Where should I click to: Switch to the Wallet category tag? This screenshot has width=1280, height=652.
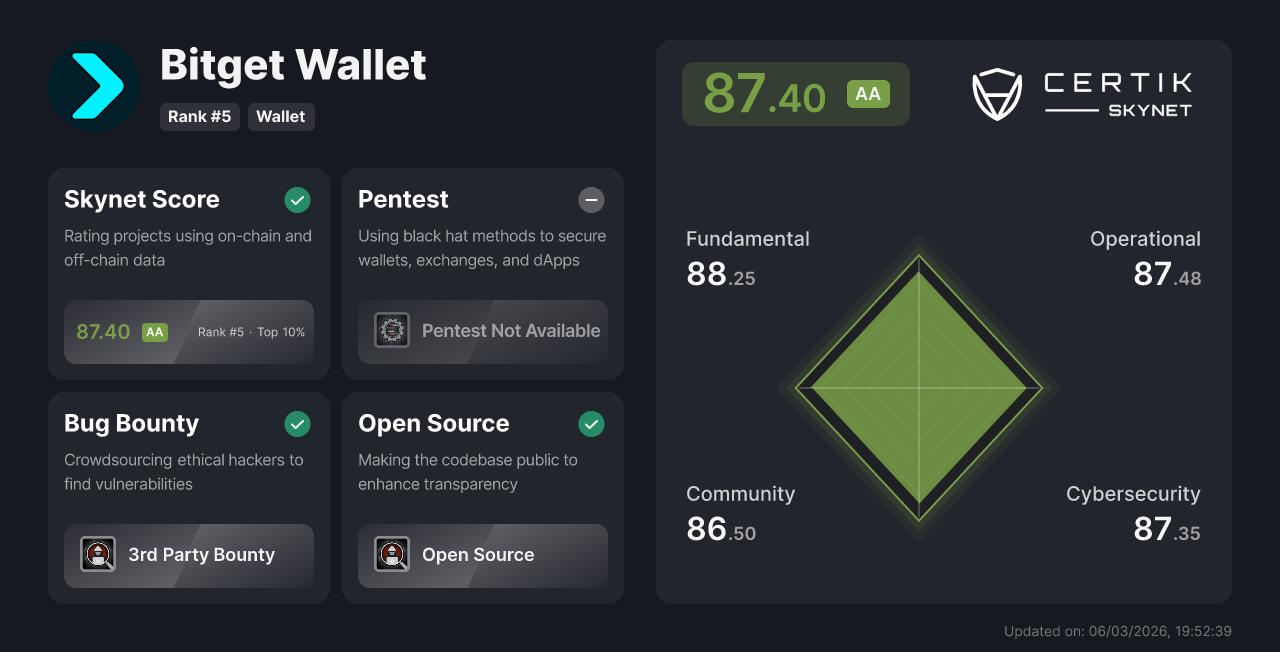pyautogui.click(x=281, y=117)
